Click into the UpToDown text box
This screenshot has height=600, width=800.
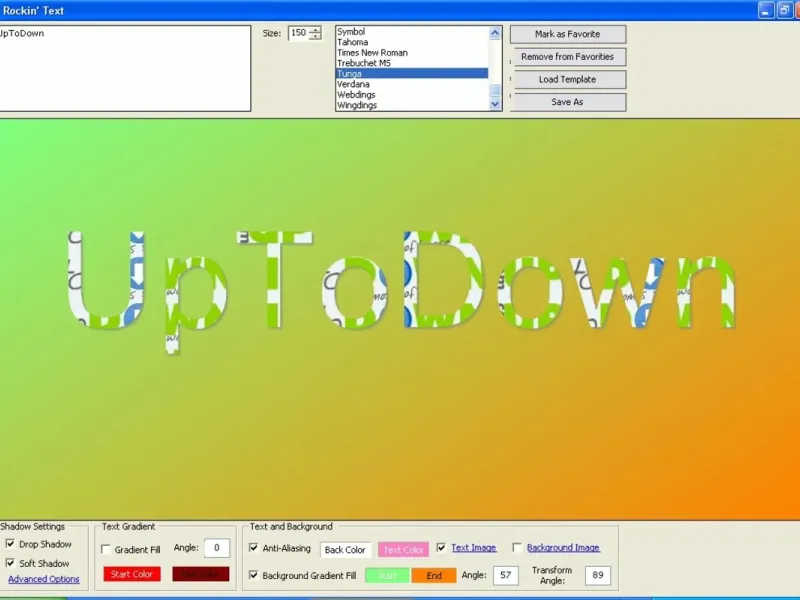[x=125, y=68]
